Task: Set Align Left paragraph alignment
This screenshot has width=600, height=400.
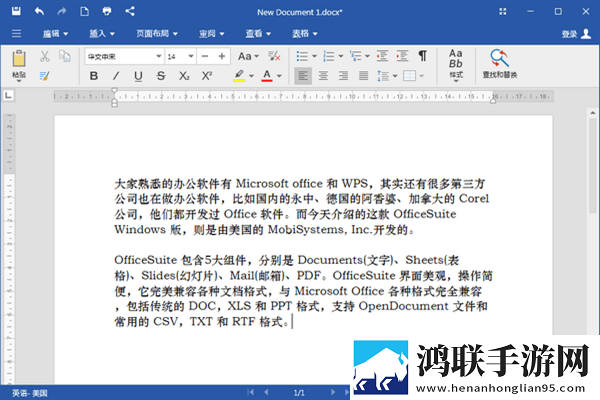Action: 303,76
